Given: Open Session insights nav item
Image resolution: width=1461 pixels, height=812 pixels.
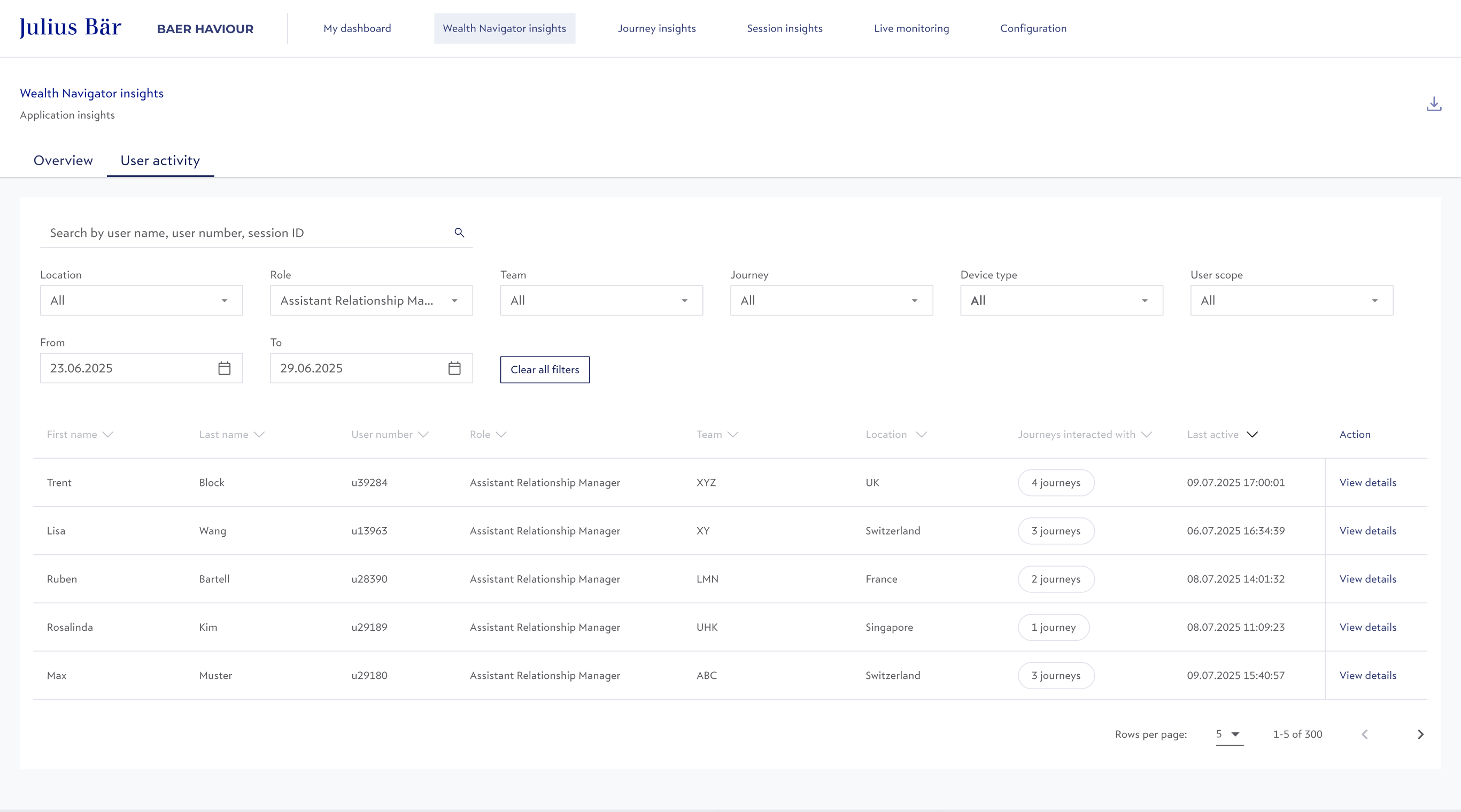Looking at the screenshot, I should [x=784, y=28].
